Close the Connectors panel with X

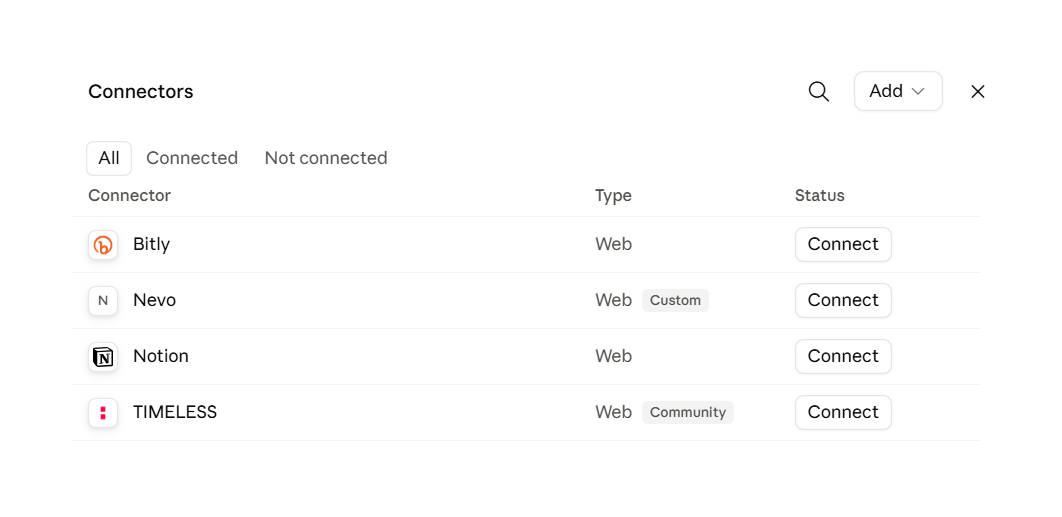point(977,91)
